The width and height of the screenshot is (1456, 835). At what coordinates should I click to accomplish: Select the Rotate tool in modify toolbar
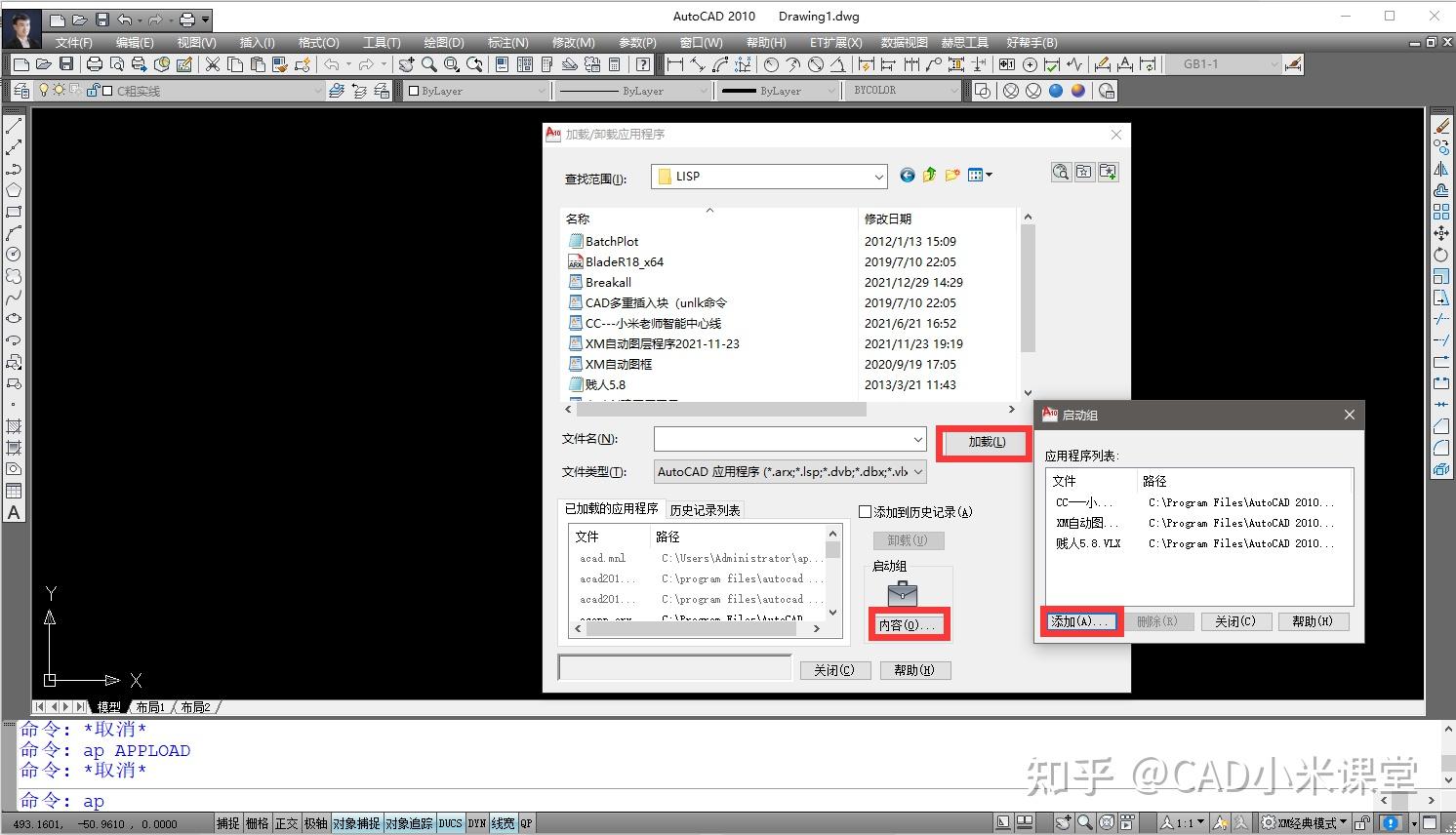point(1441,255)
